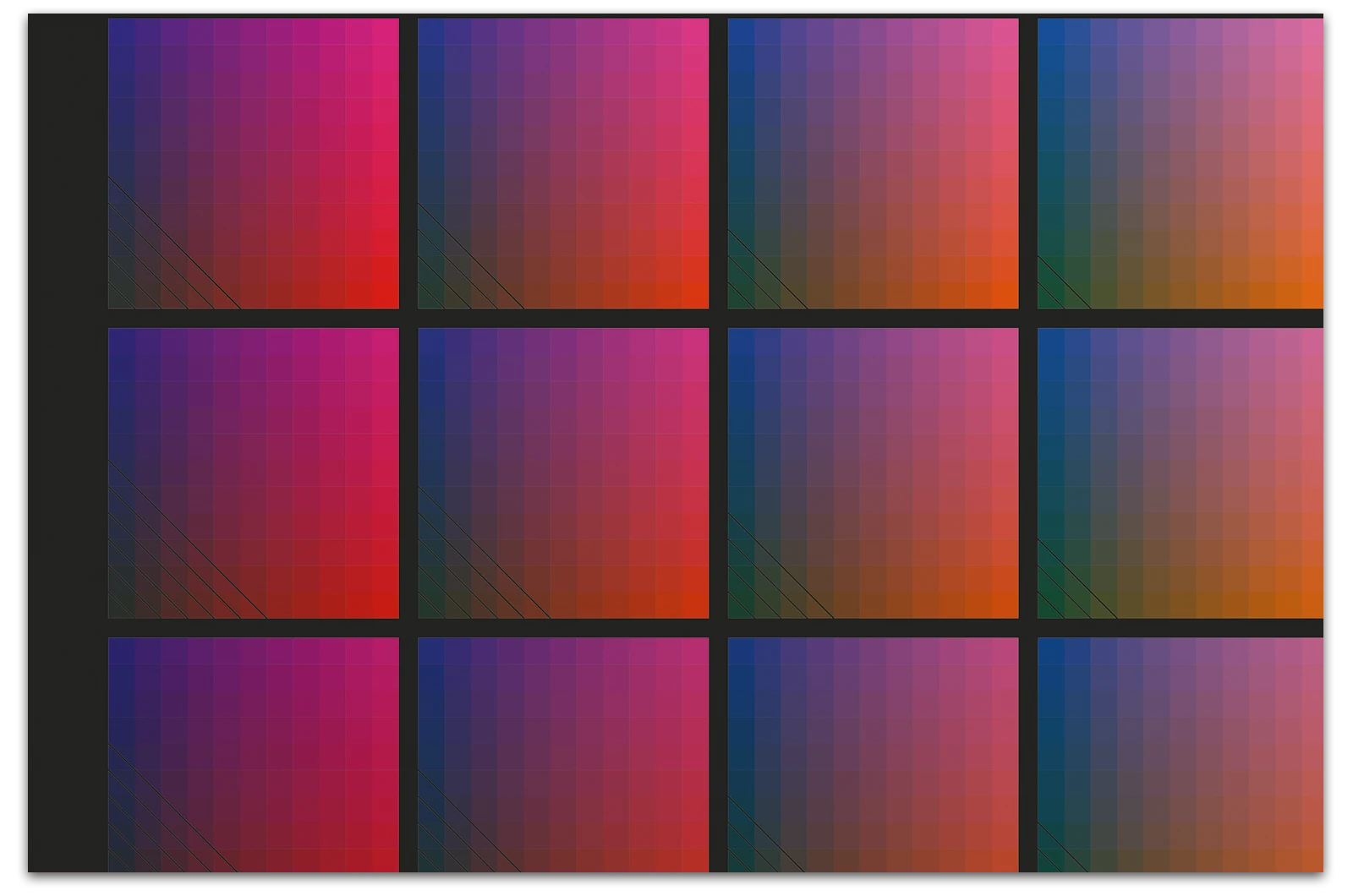The width and height of the screenshot is (1353, 896).
Task: Select the red bottom-right swatch of middle-row first chart
Action: click(x=386, y=604)
